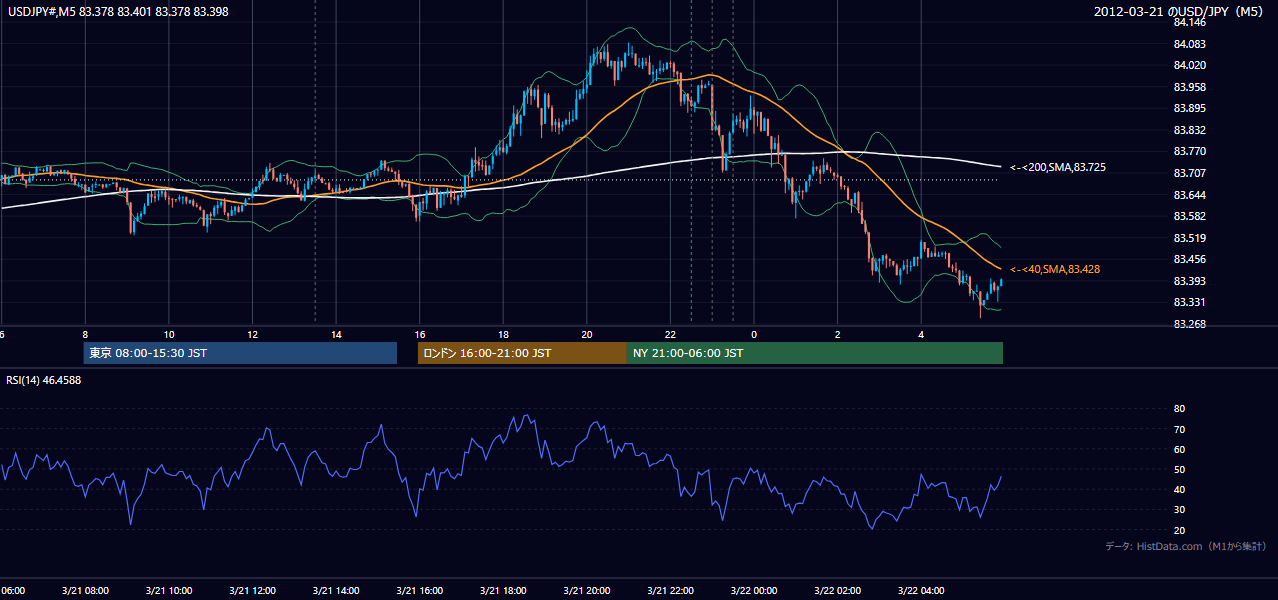
Task: Click the 83.770 price axis label
Action: coord(1192,151)
